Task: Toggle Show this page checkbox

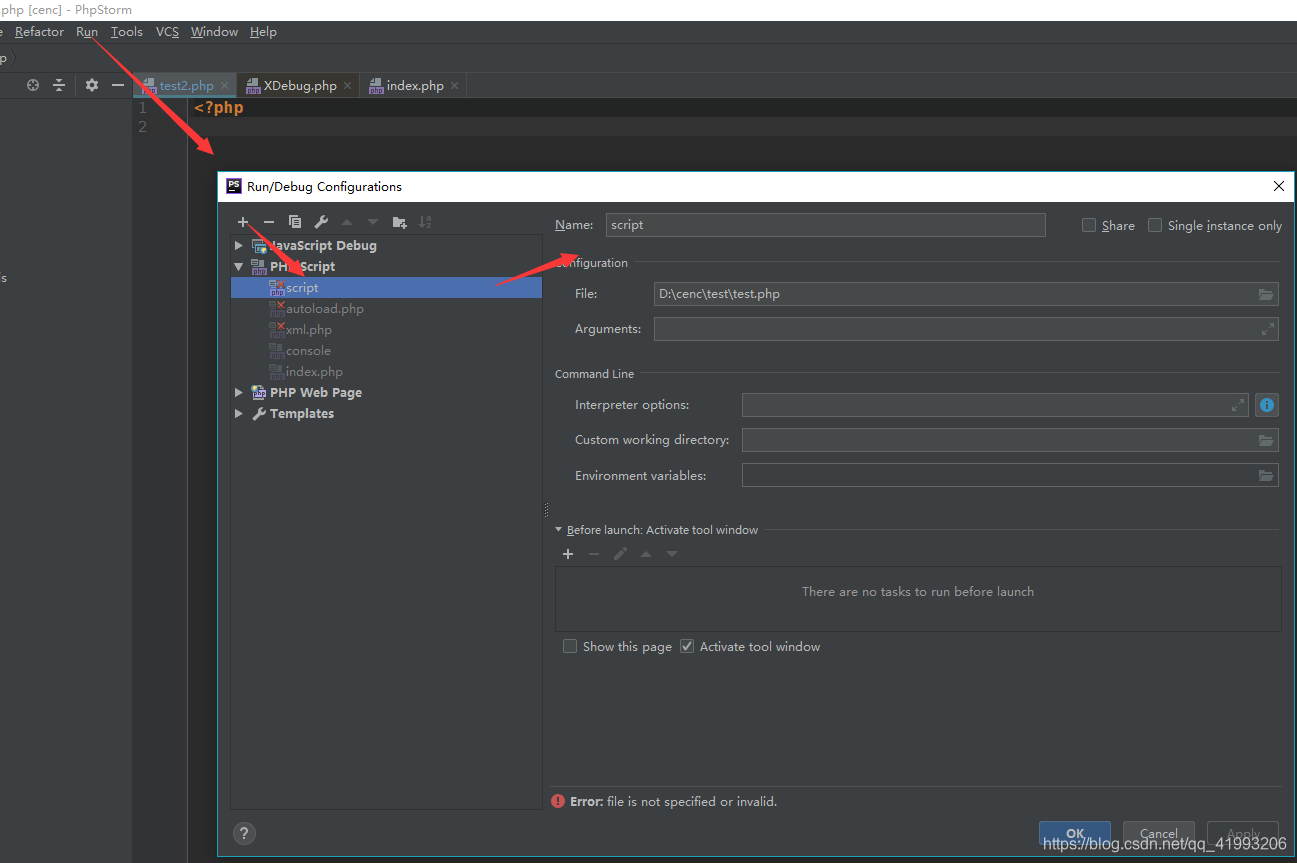Action: pyautogui.click(x=570, y=646)
